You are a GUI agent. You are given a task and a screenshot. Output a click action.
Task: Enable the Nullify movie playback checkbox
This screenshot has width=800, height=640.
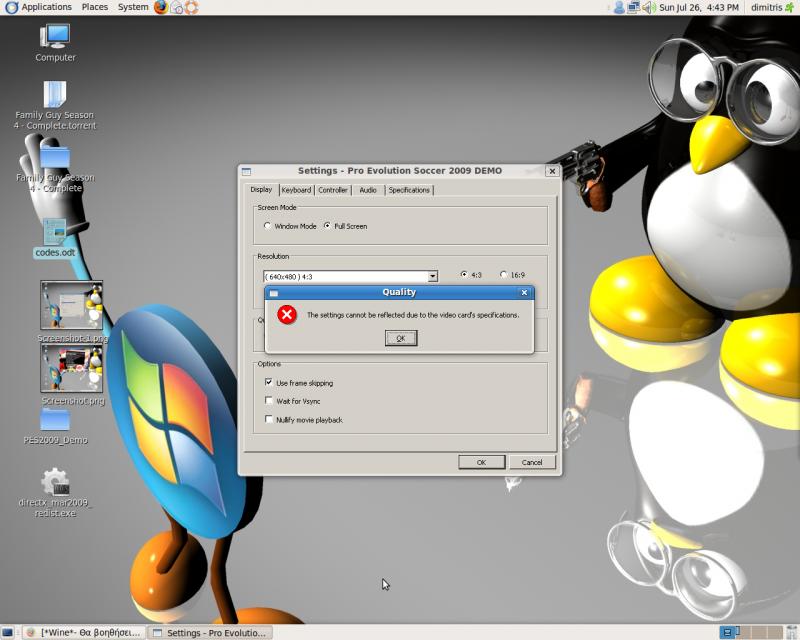(269, 419)
